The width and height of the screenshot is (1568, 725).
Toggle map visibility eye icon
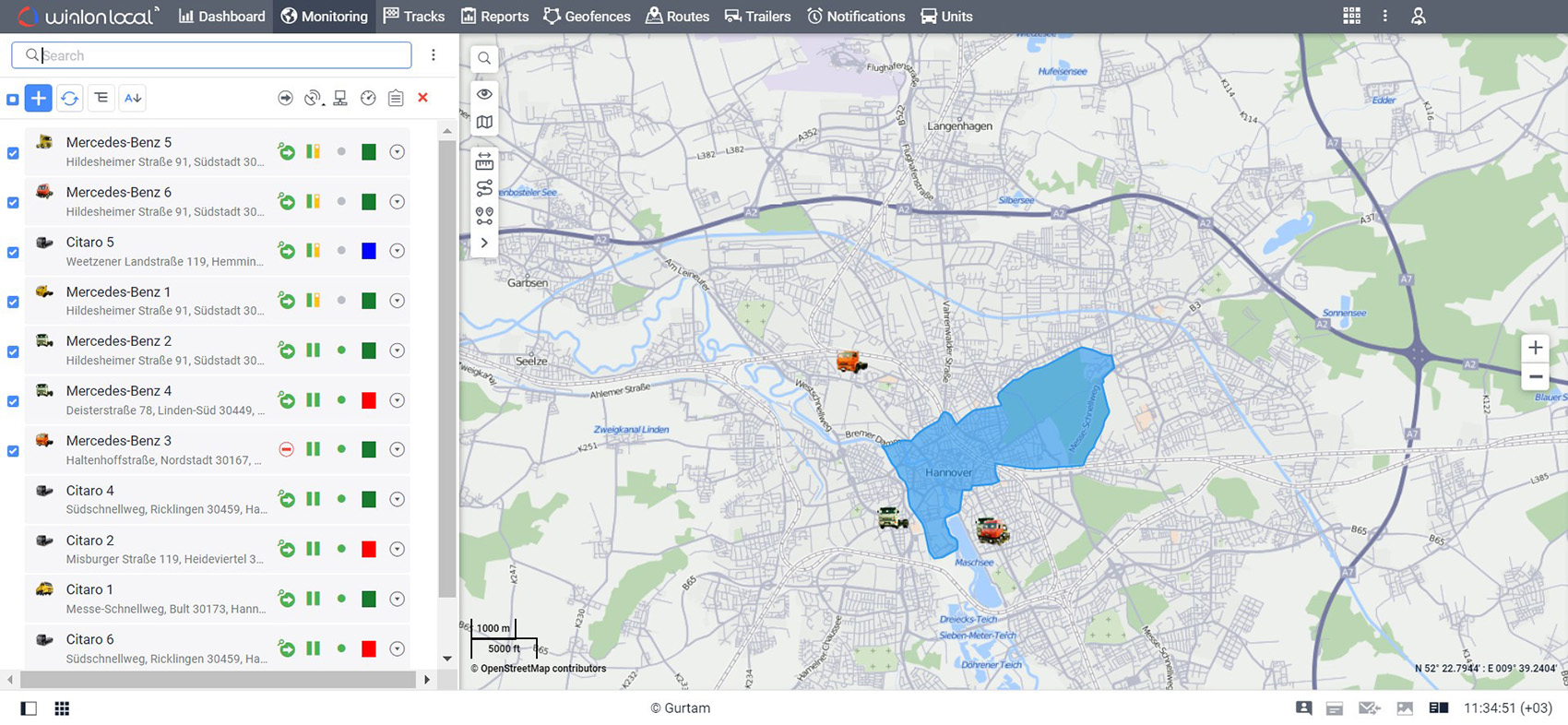point(484,94)
